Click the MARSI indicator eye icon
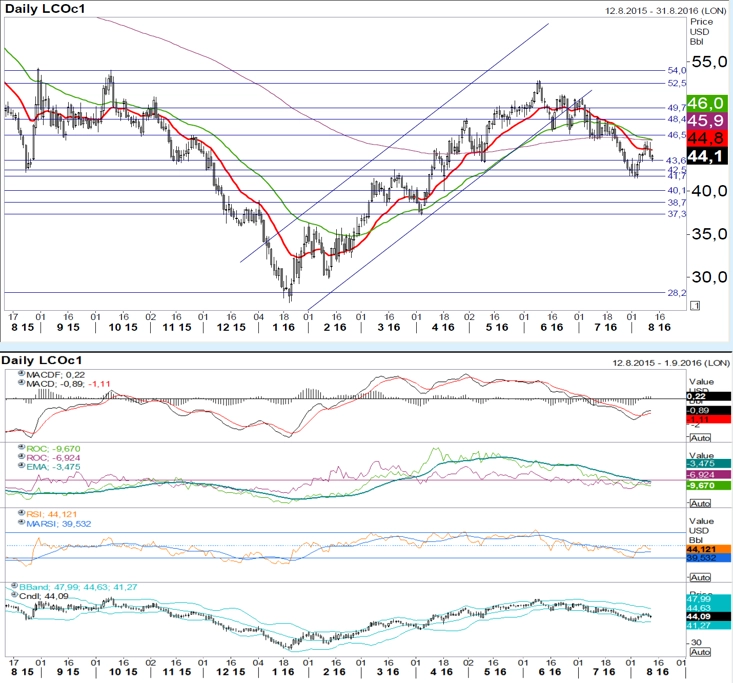Viewport: 733px width, 683px height. point(21,523)
